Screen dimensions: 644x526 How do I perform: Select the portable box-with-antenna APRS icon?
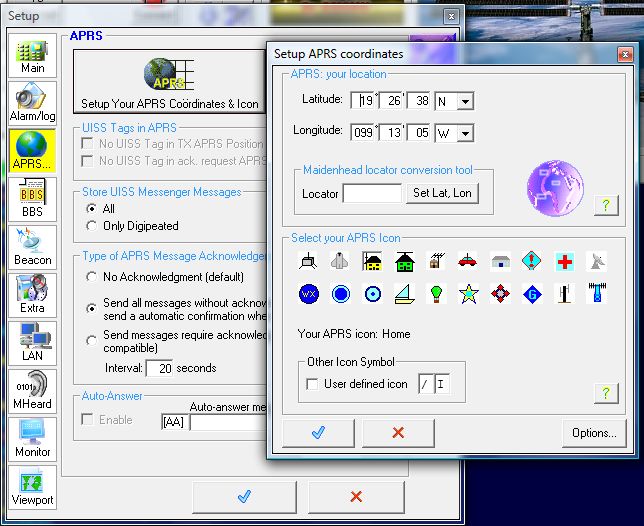(x=308, y=261)
